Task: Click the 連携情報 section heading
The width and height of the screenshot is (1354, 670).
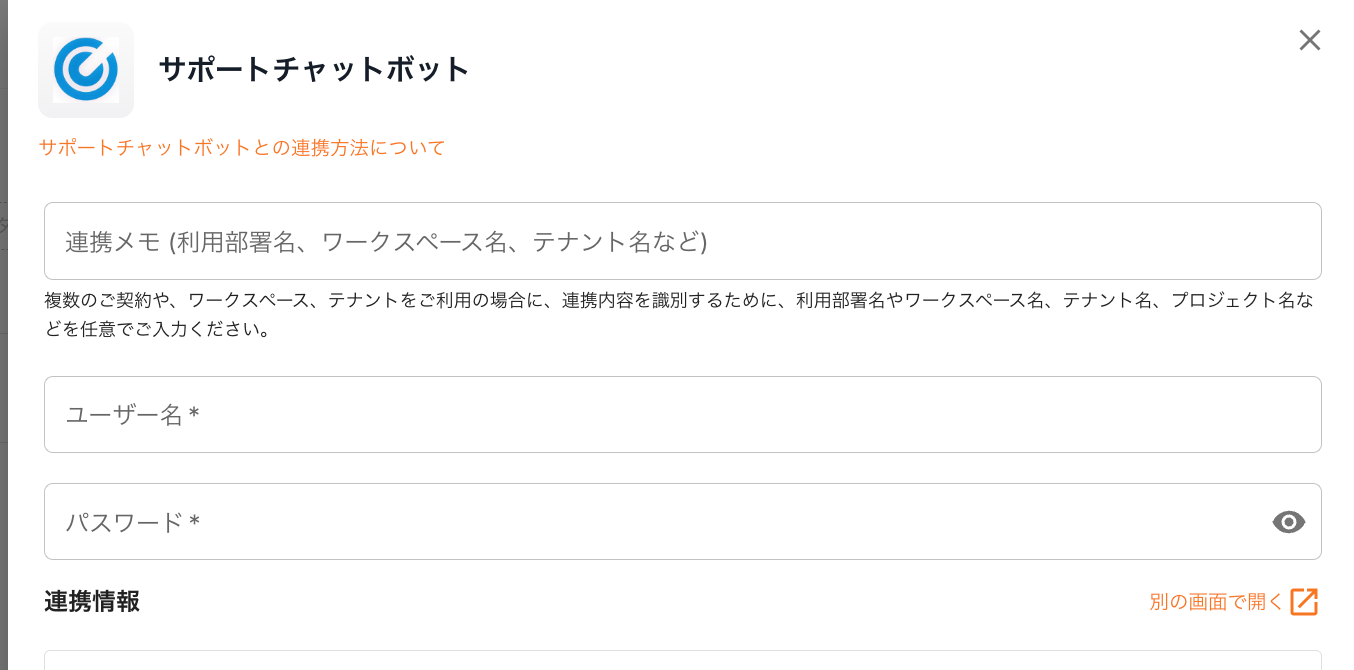Action: pos(92,602)
